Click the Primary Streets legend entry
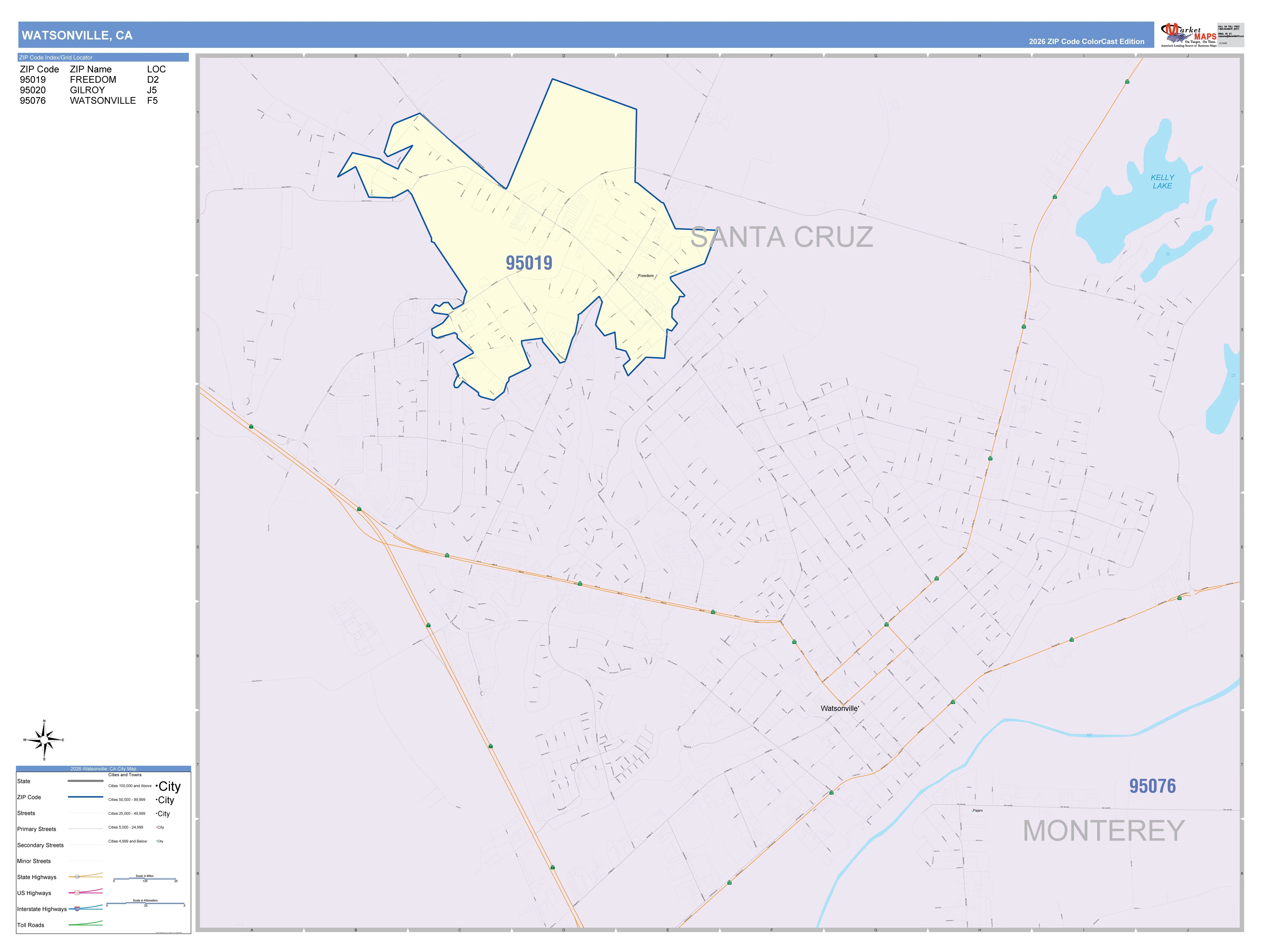This screenshot has height=952, width=1263. 37,829
